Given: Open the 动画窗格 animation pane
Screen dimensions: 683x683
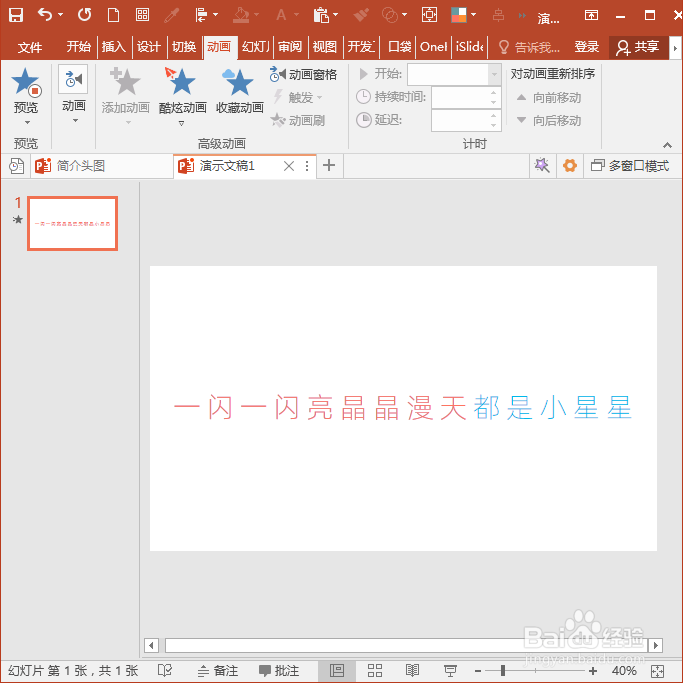Looking at the screenshot, I should point(303,74).
